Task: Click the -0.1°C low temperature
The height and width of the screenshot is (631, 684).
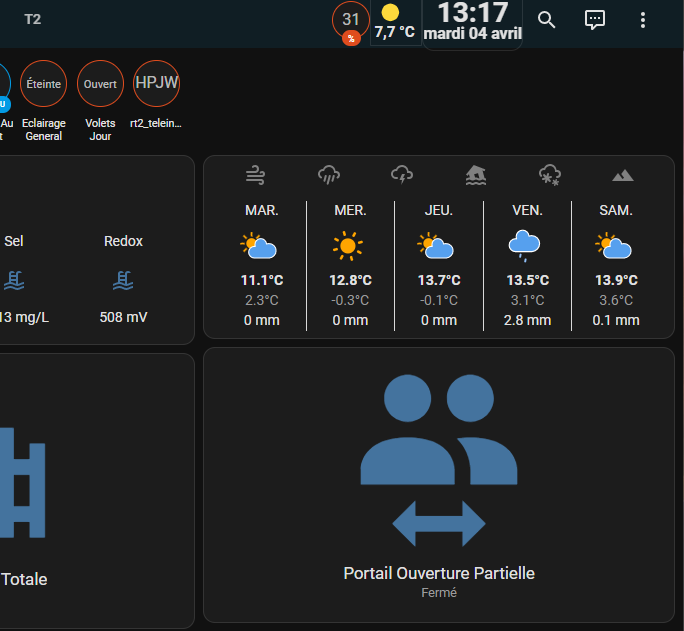Action: click(439, 300)
